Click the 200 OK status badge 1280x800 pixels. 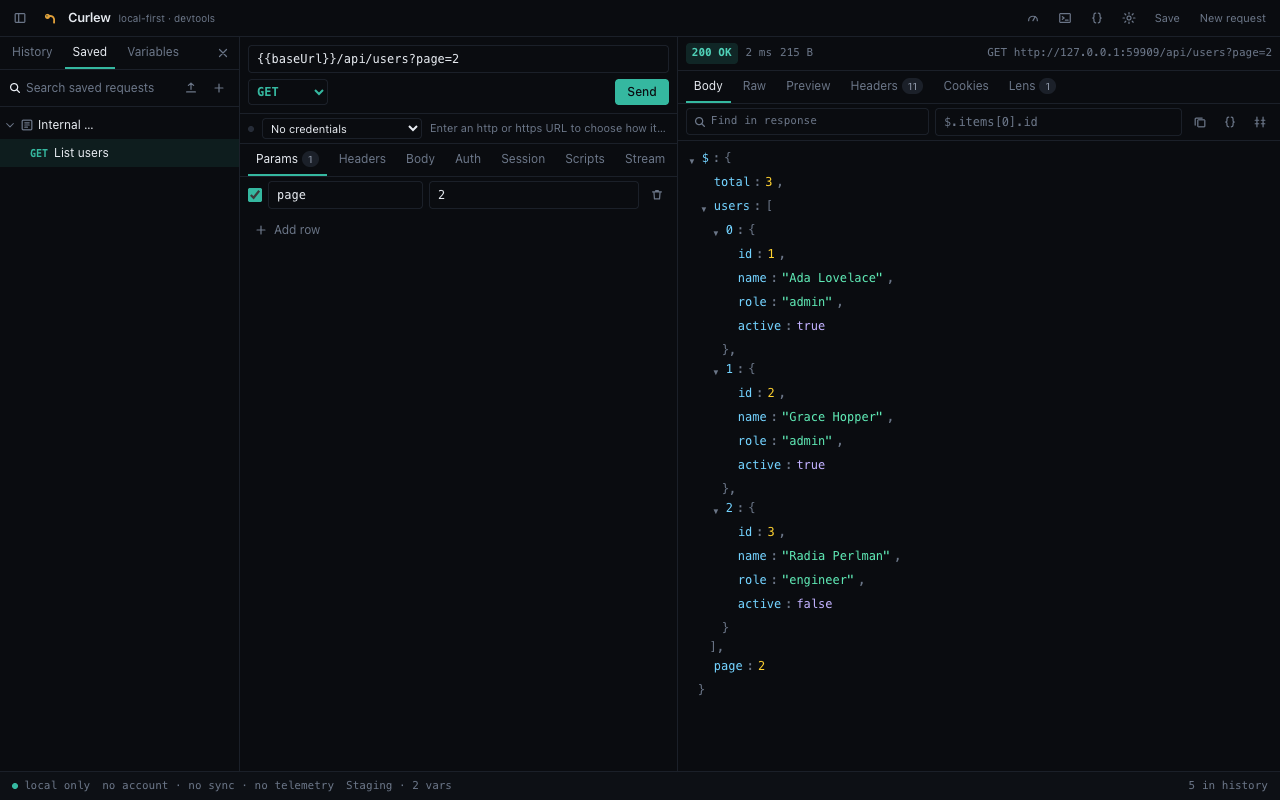click(x=712, y=53)
